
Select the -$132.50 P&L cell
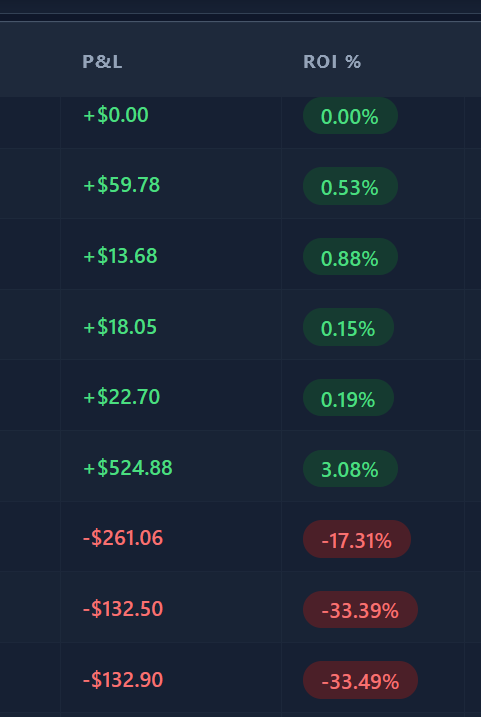(x=123, y=609)
